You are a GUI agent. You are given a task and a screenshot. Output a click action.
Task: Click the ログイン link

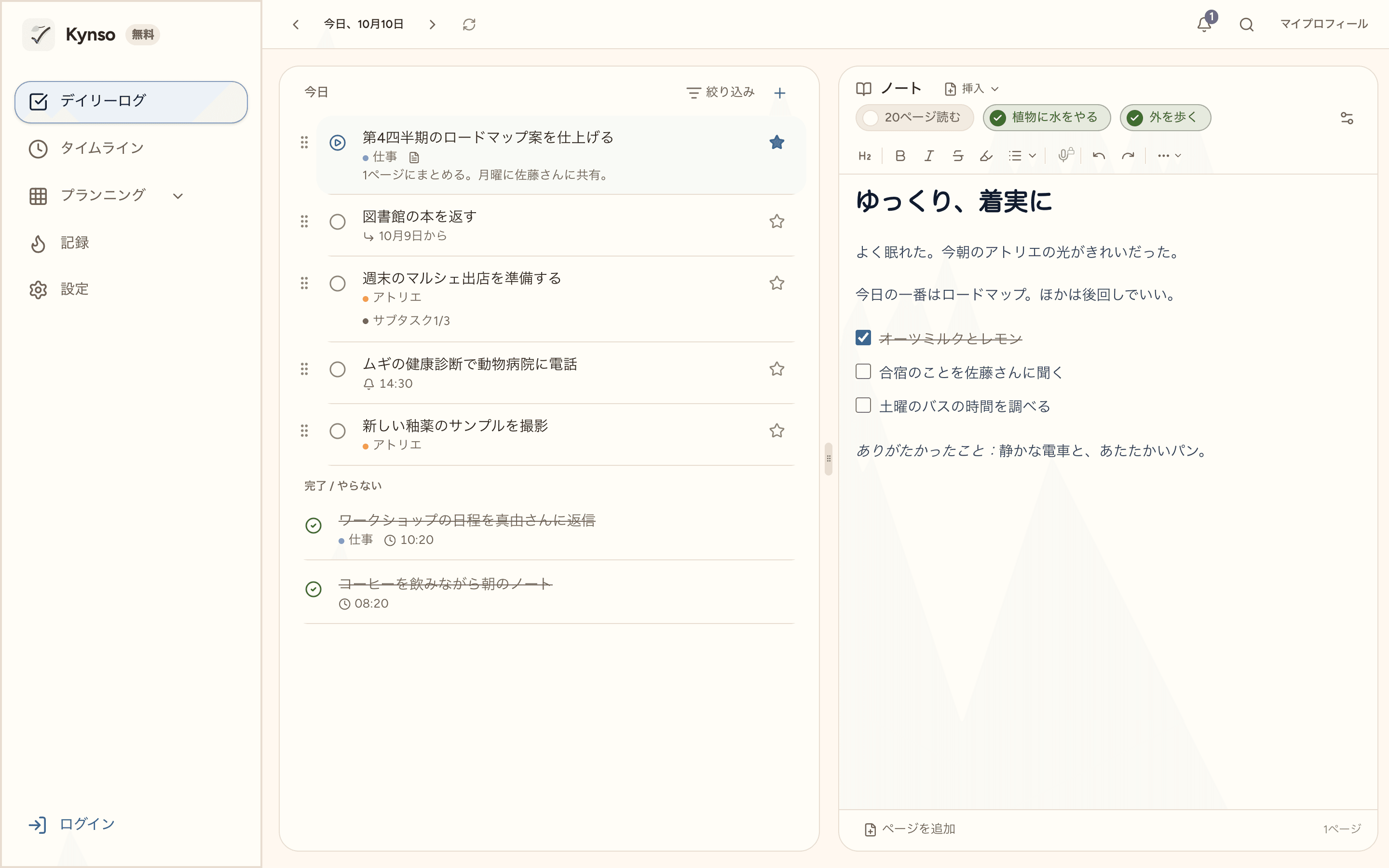point(72,825)
